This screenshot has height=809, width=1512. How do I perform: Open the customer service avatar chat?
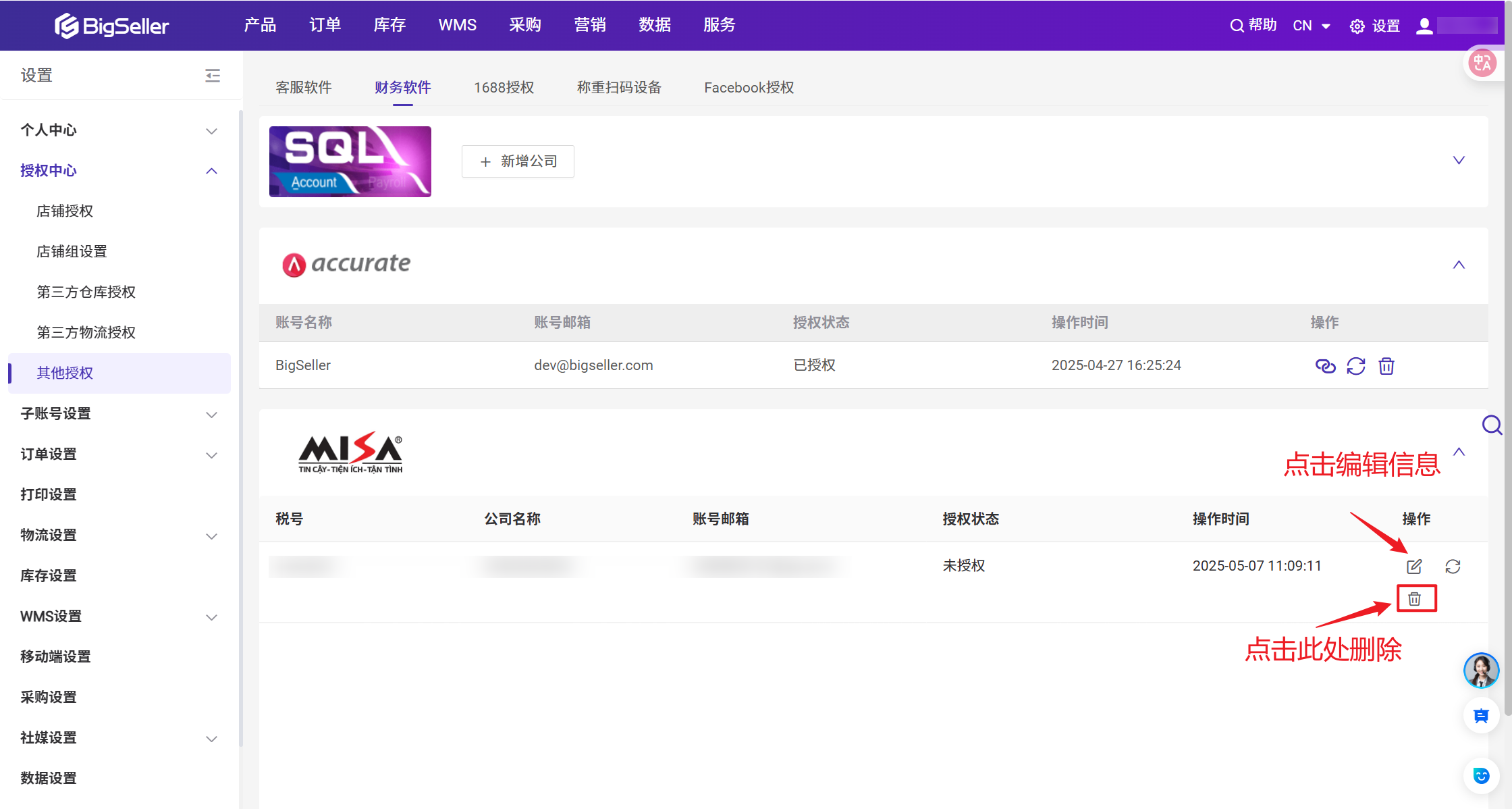tap(1482, 671)
